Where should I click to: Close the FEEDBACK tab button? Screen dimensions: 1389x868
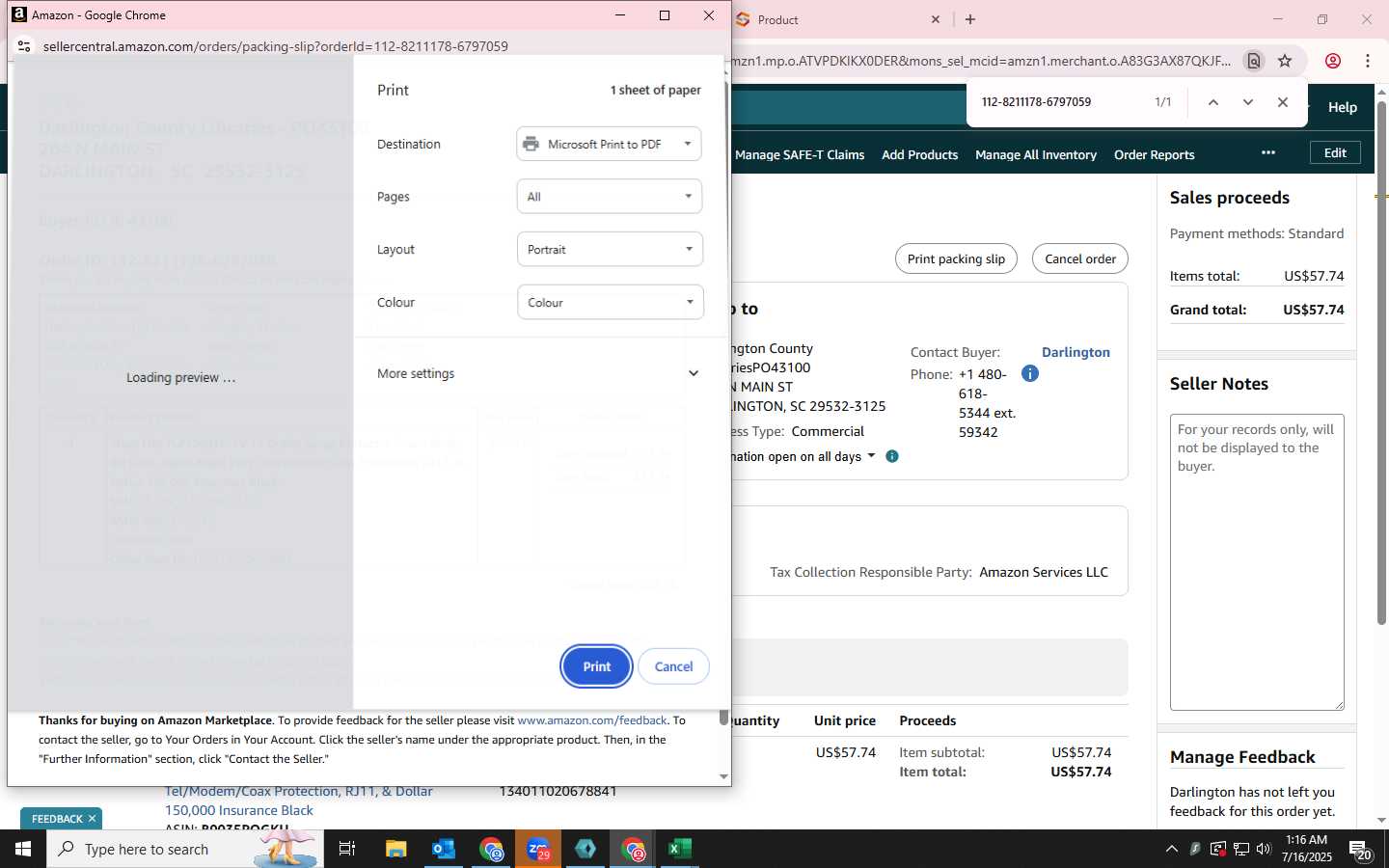tap(92, 819)
